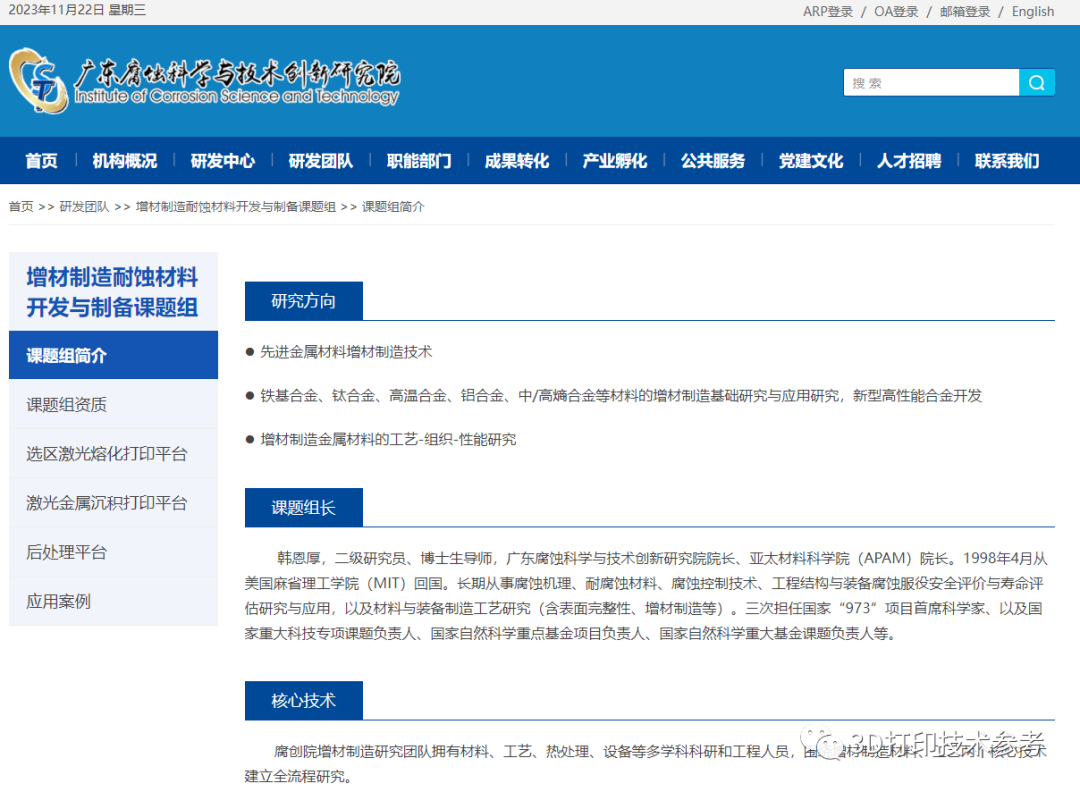Screen dimensions: 1080x792
Task: Open 研发团队 navigation item
Action: tap(320, 161)
